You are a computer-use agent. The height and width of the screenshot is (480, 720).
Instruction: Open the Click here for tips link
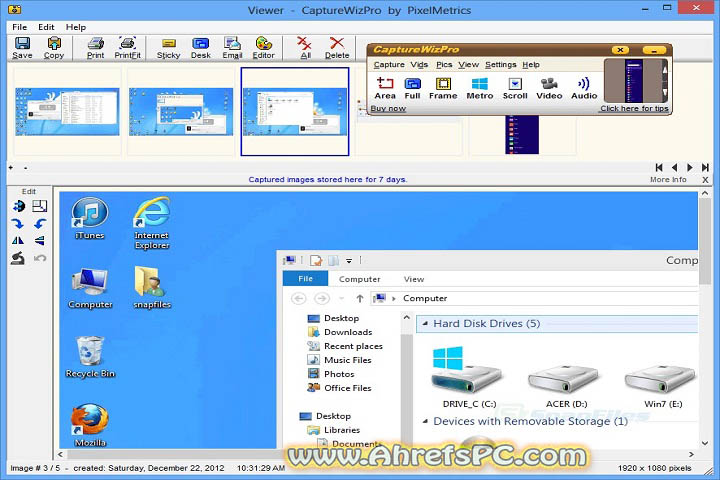click(x=634, y=109)
